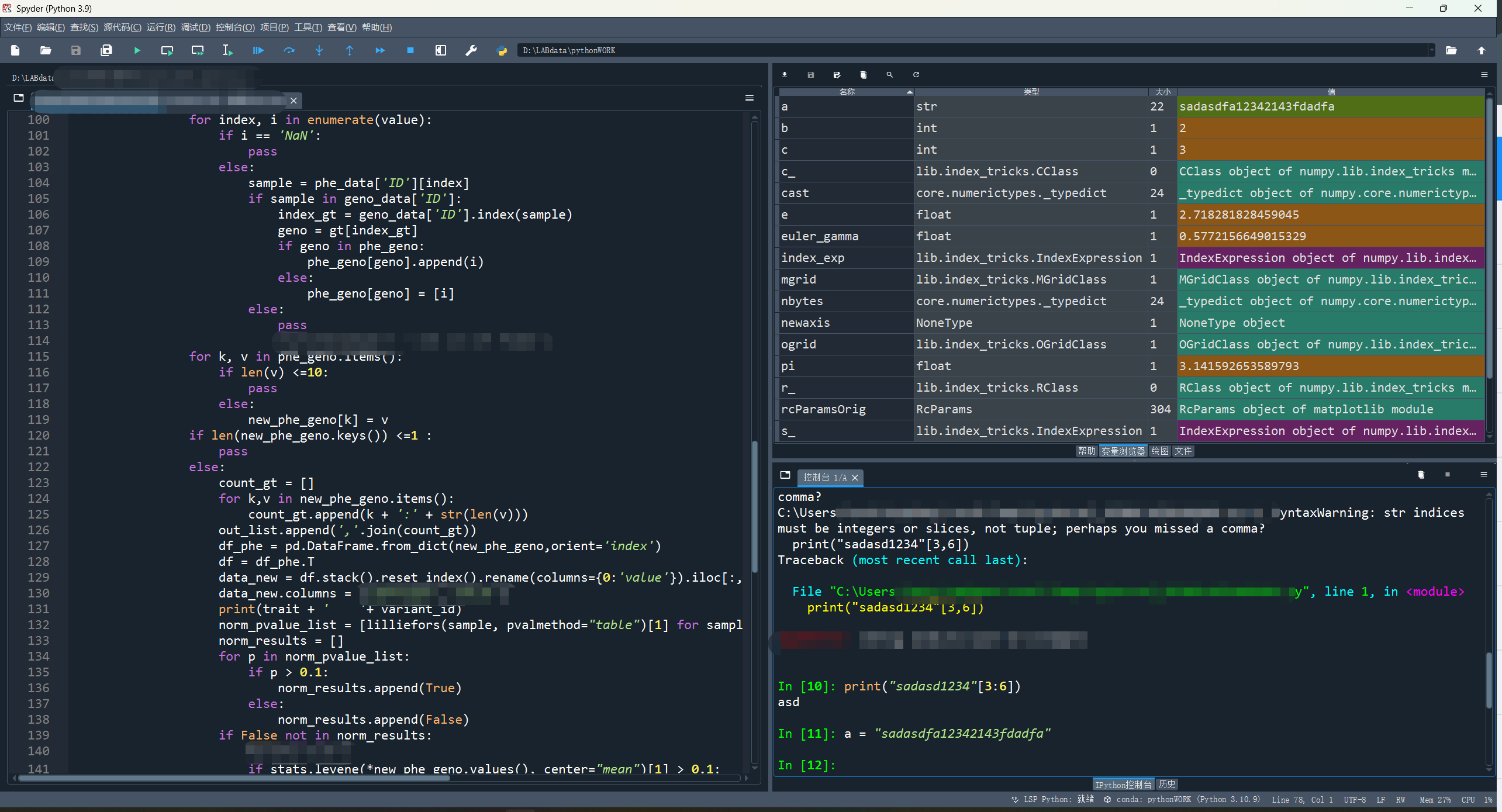Viewport: 1502px width, 812px height.
Task: Open the 查找(S) menu
Action: (x=84, y=27)
